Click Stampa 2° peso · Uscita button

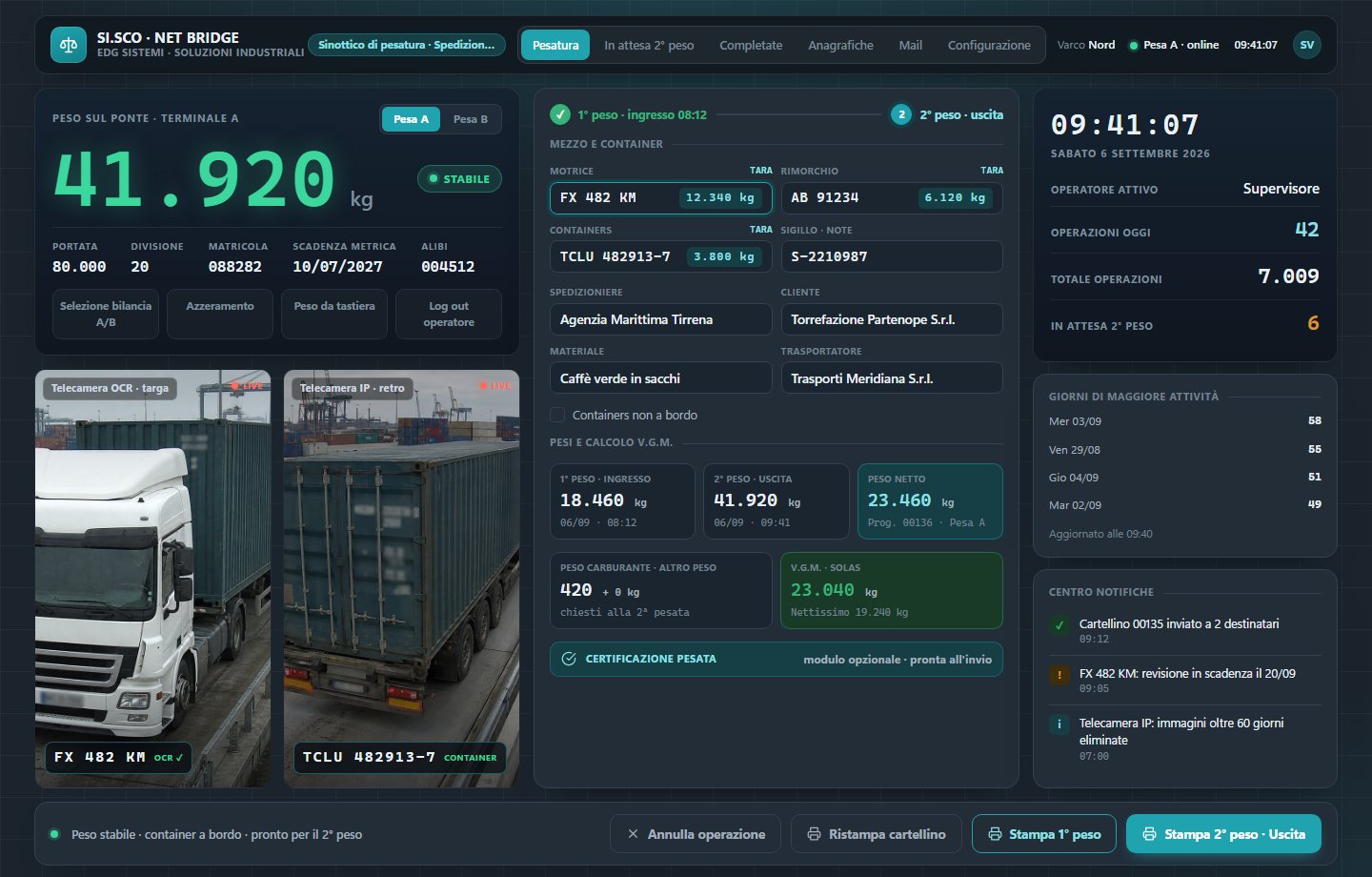[1223, 834]
